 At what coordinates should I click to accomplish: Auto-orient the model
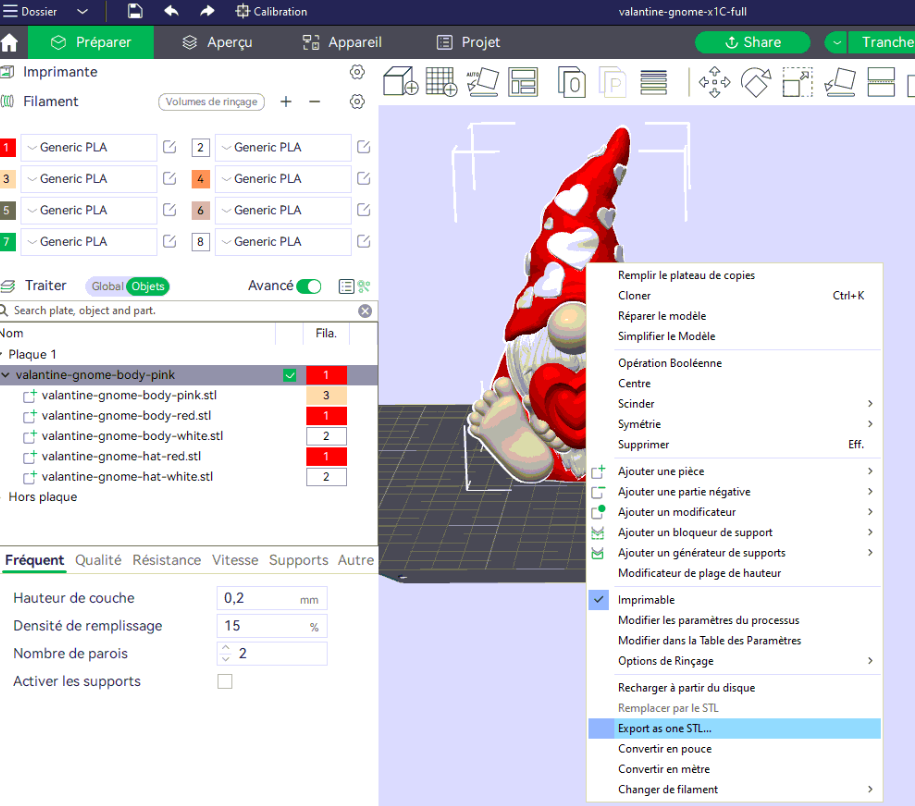click(x=482, y=81)
